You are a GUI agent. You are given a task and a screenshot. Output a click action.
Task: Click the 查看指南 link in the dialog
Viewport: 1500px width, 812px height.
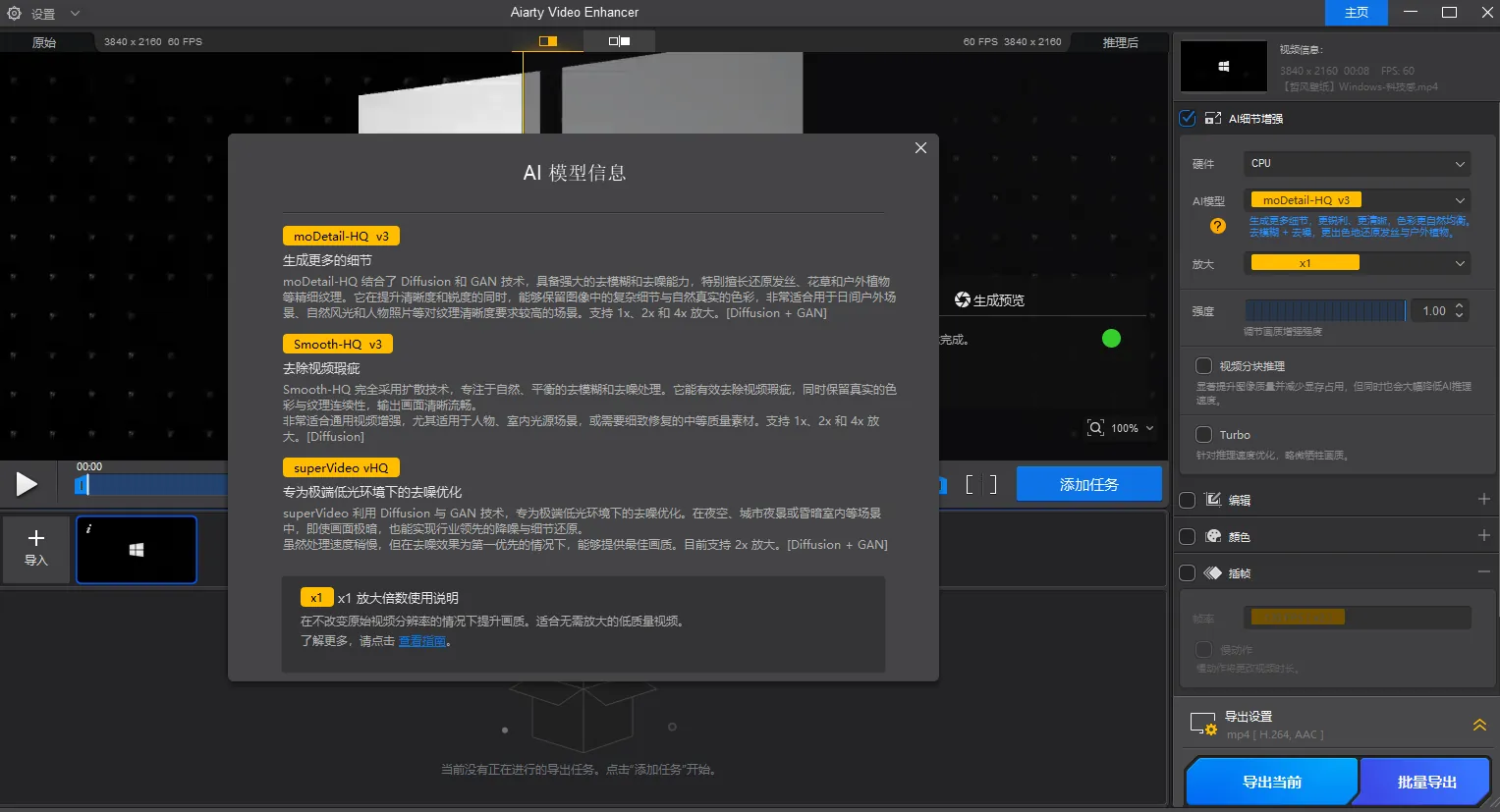(421, 641)
